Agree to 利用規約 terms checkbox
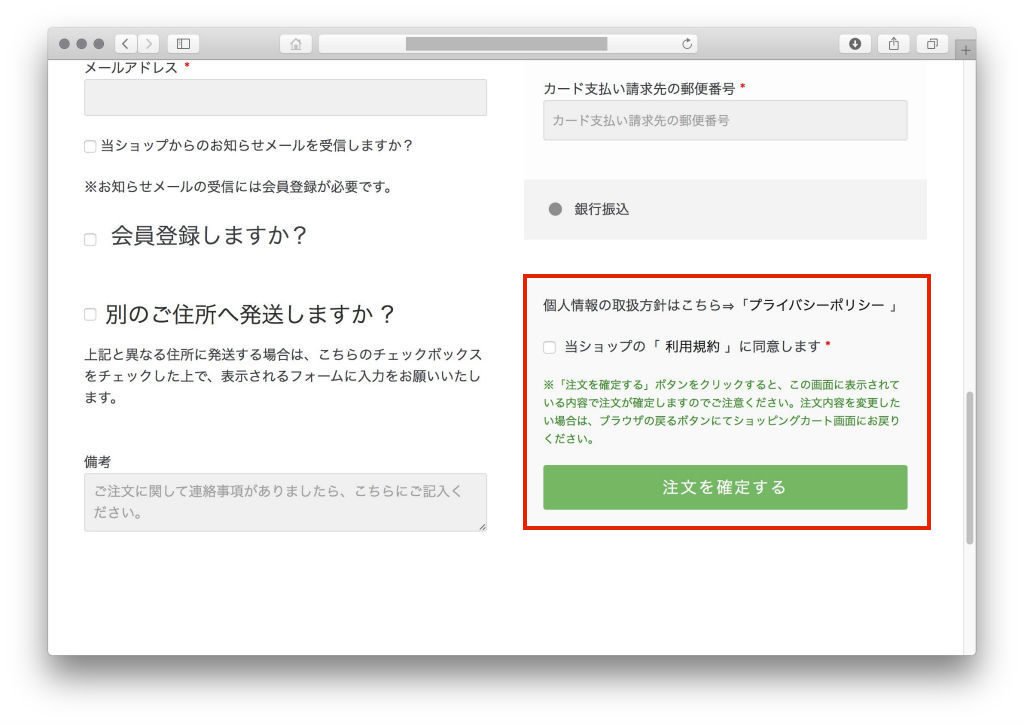The image size is (1024, 724). click(x=549, y=347)
